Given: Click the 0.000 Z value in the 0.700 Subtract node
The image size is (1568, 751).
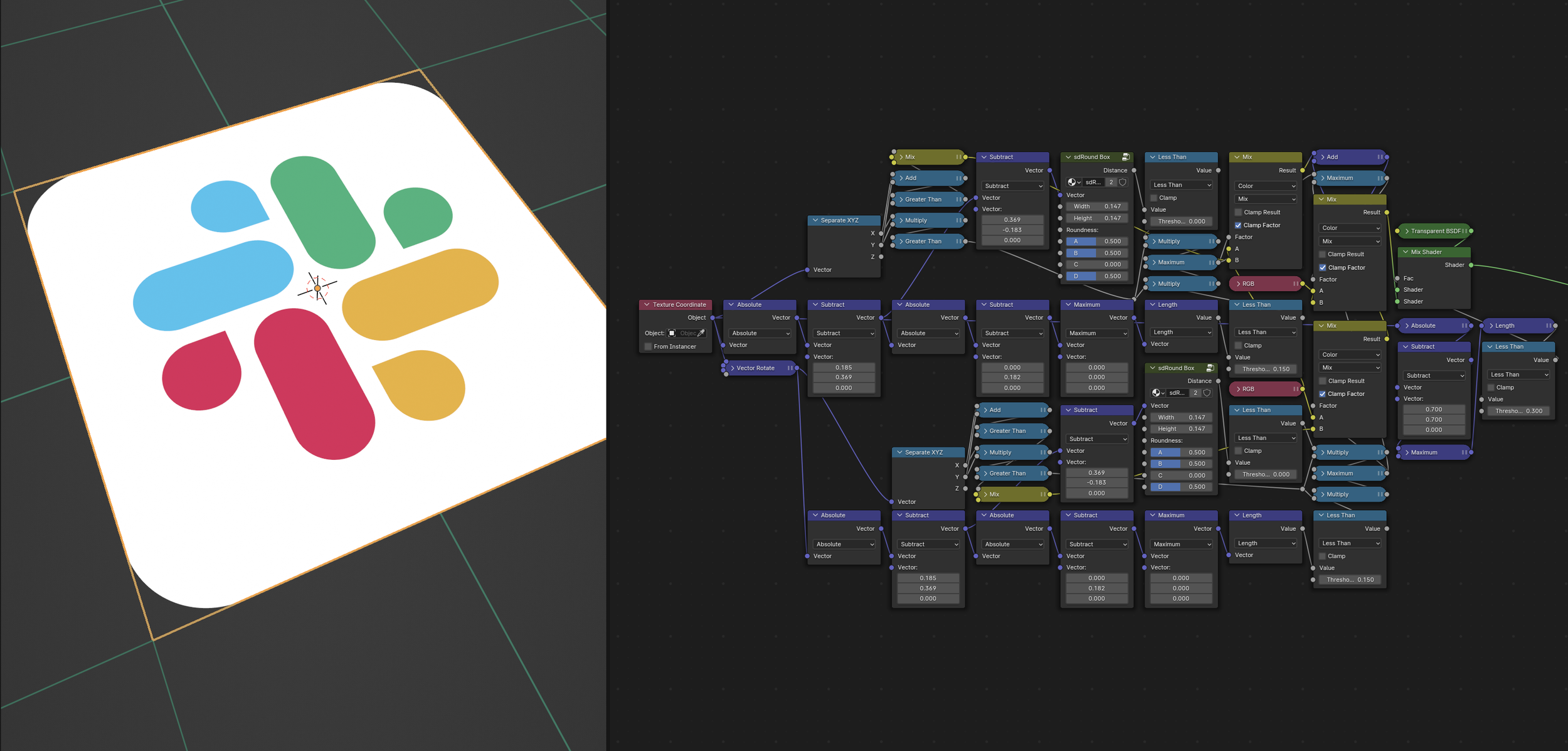Looking at the screenshot, I should click(x=1434, y=430).
